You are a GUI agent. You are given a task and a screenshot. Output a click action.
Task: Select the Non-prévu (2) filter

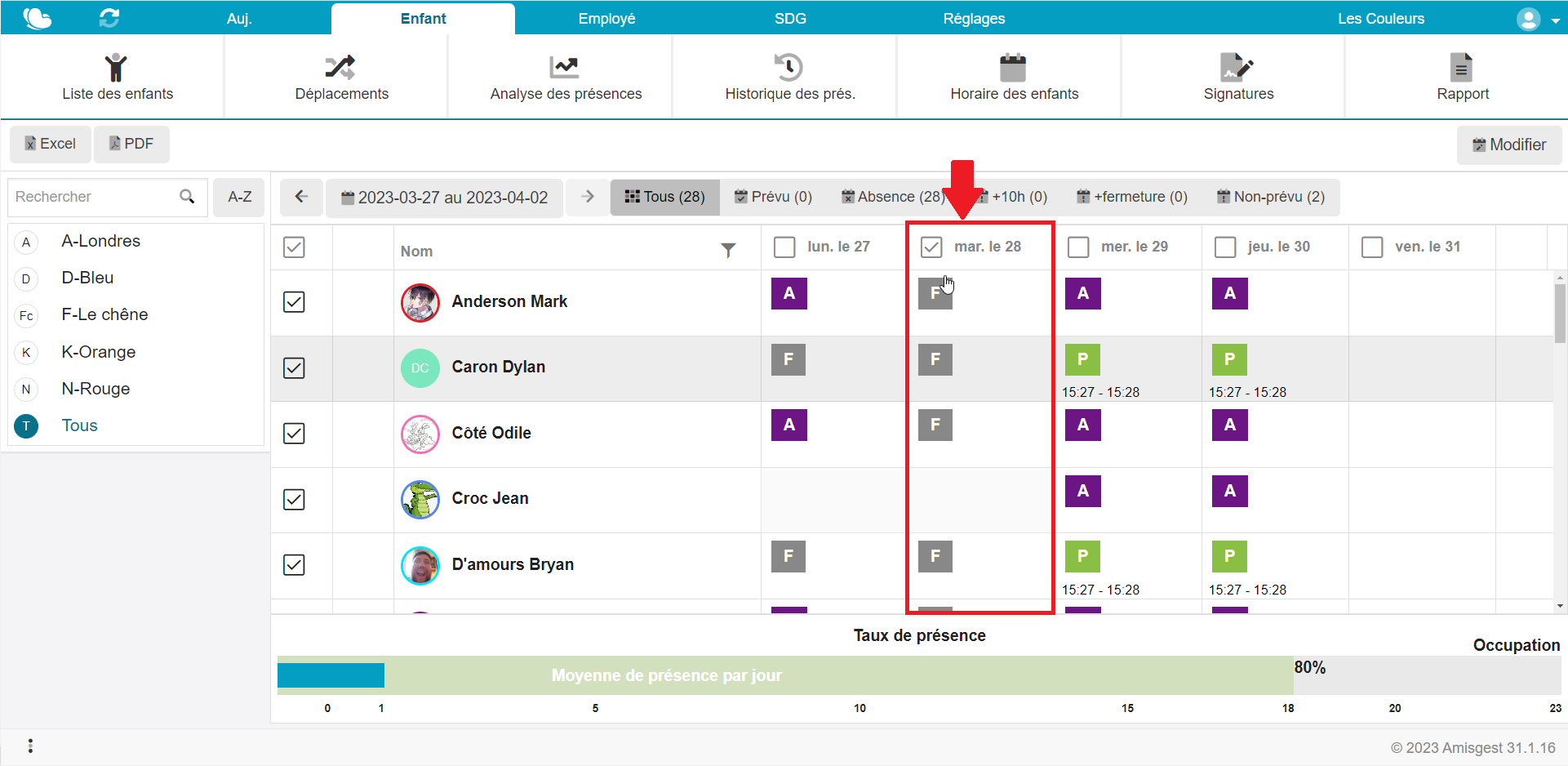(1271, 197)
